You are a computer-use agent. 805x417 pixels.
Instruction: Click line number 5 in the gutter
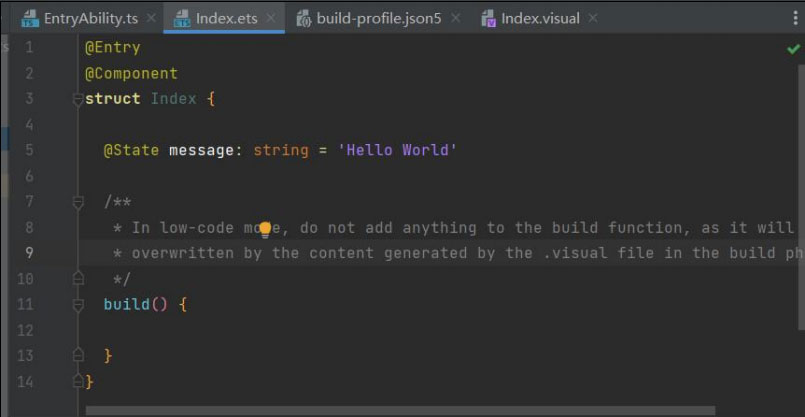[x=28, y=150]
